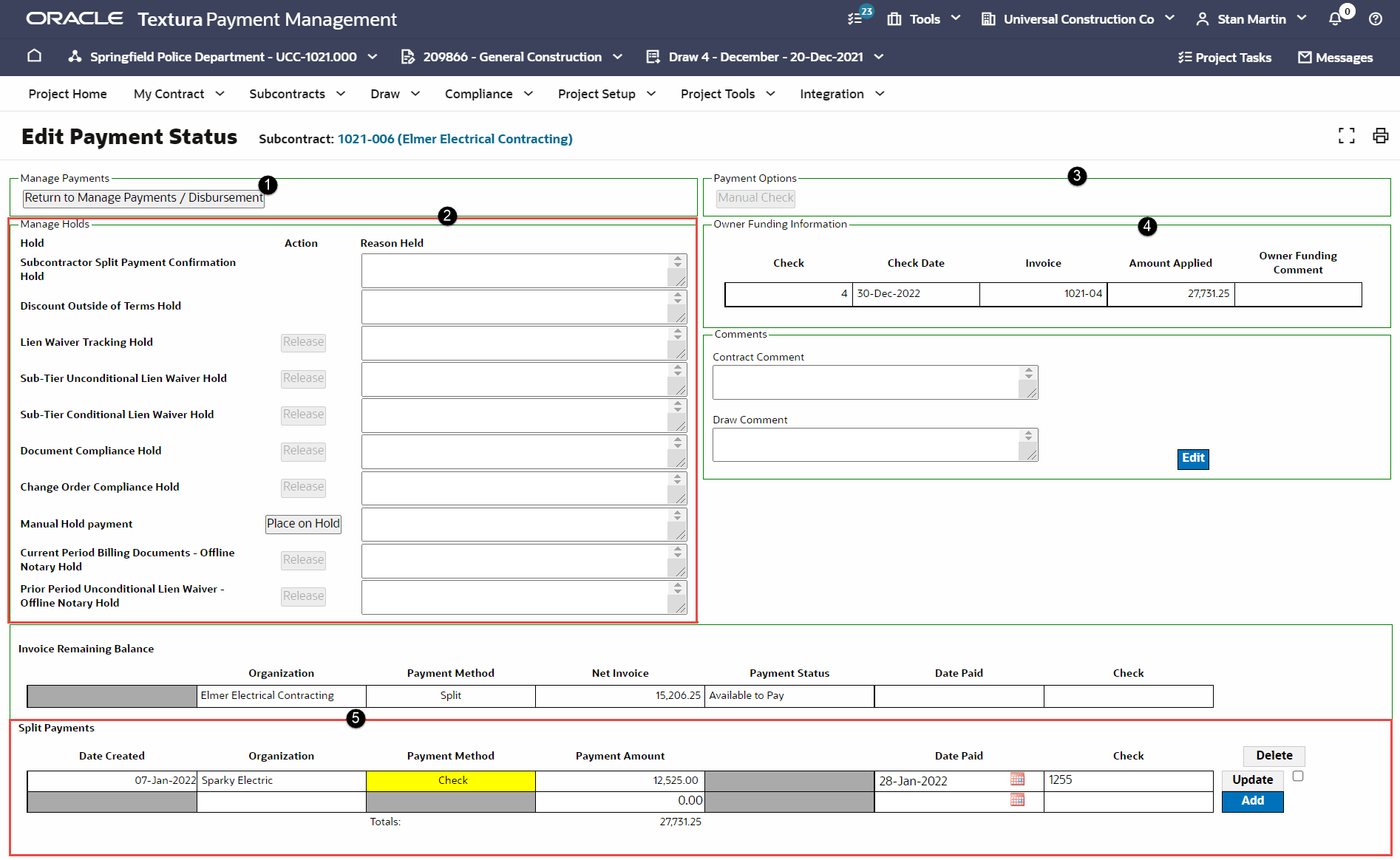The image size is (1400, 860).
Task: Edit the check number field 1255
Action: (x=1128, y=780)
